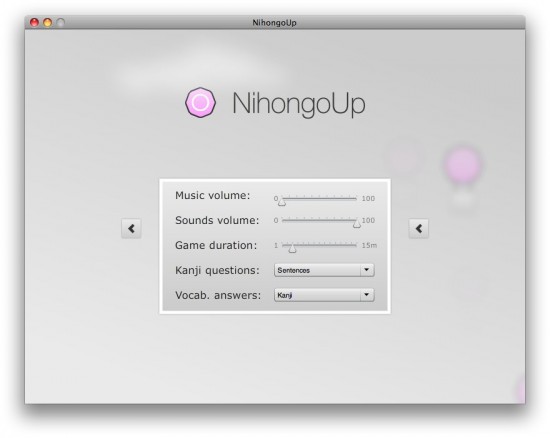Screen dimensions: 550x438
Task: Click the left back arrow button
Action: pyautogui.click(x=131, y=229)
